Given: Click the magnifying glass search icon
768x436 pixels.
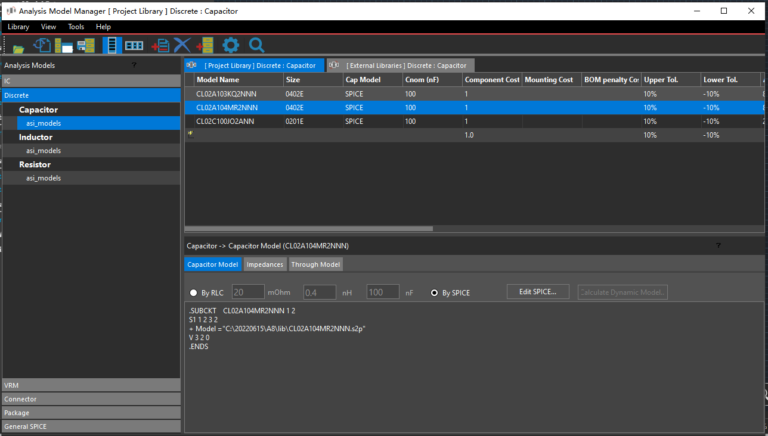Looking at the screenshot, I should click(x=256, y=45).
